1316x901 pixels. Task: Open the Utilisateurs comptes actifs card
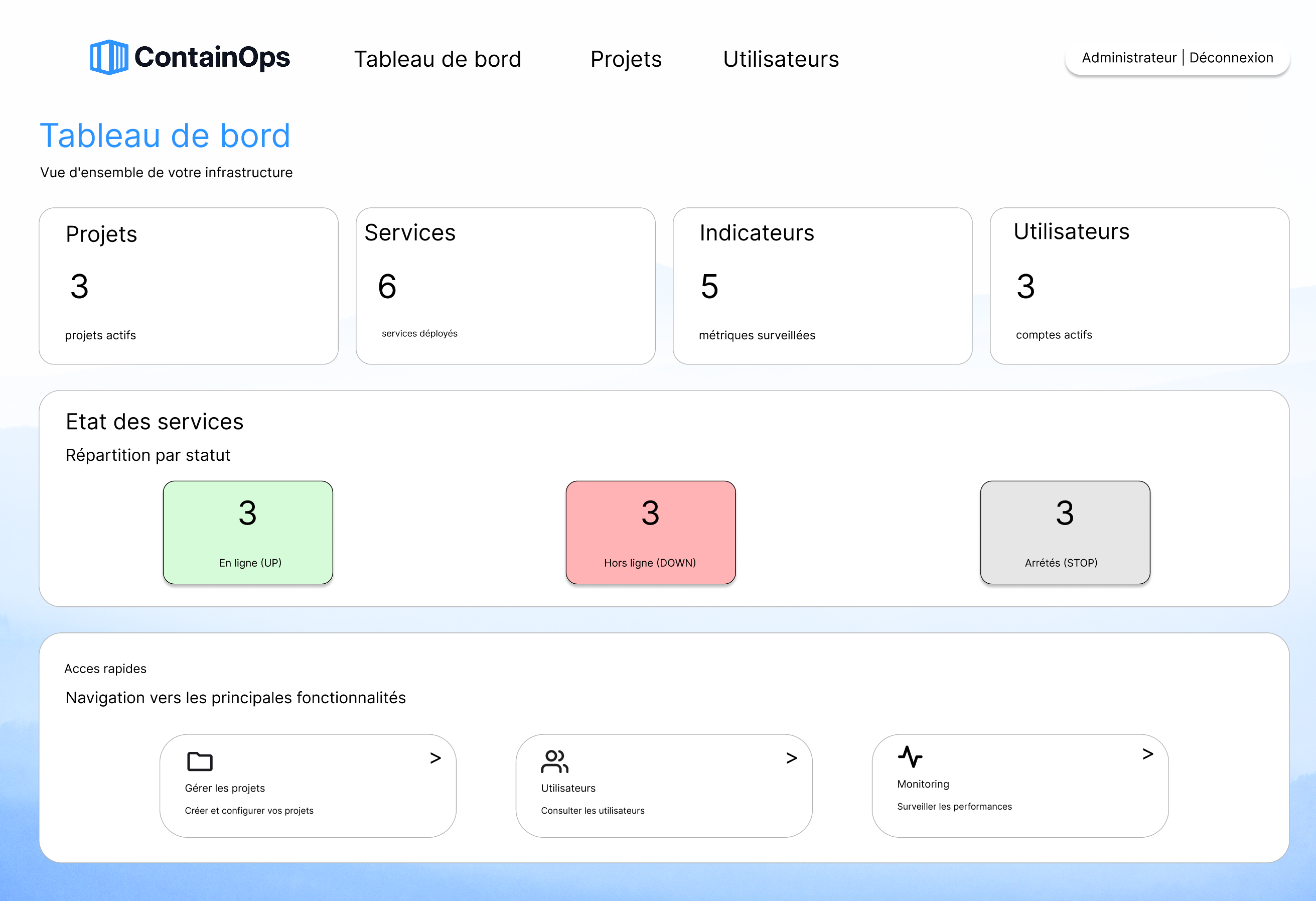coord(1139,286)
